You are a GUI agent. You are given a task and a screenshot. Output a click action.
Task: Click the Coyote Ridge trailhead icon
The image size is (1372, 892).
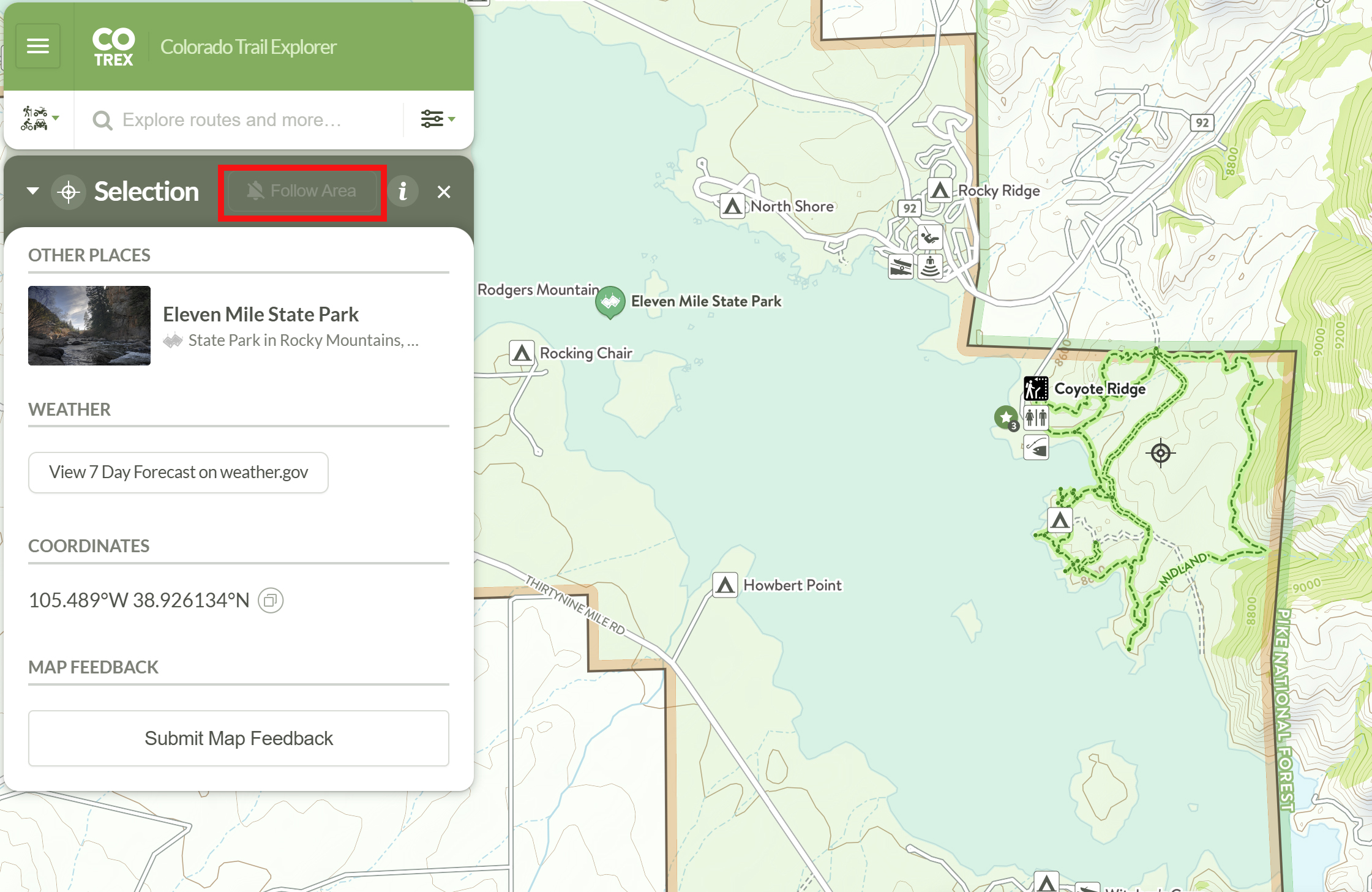[1036, 389]
